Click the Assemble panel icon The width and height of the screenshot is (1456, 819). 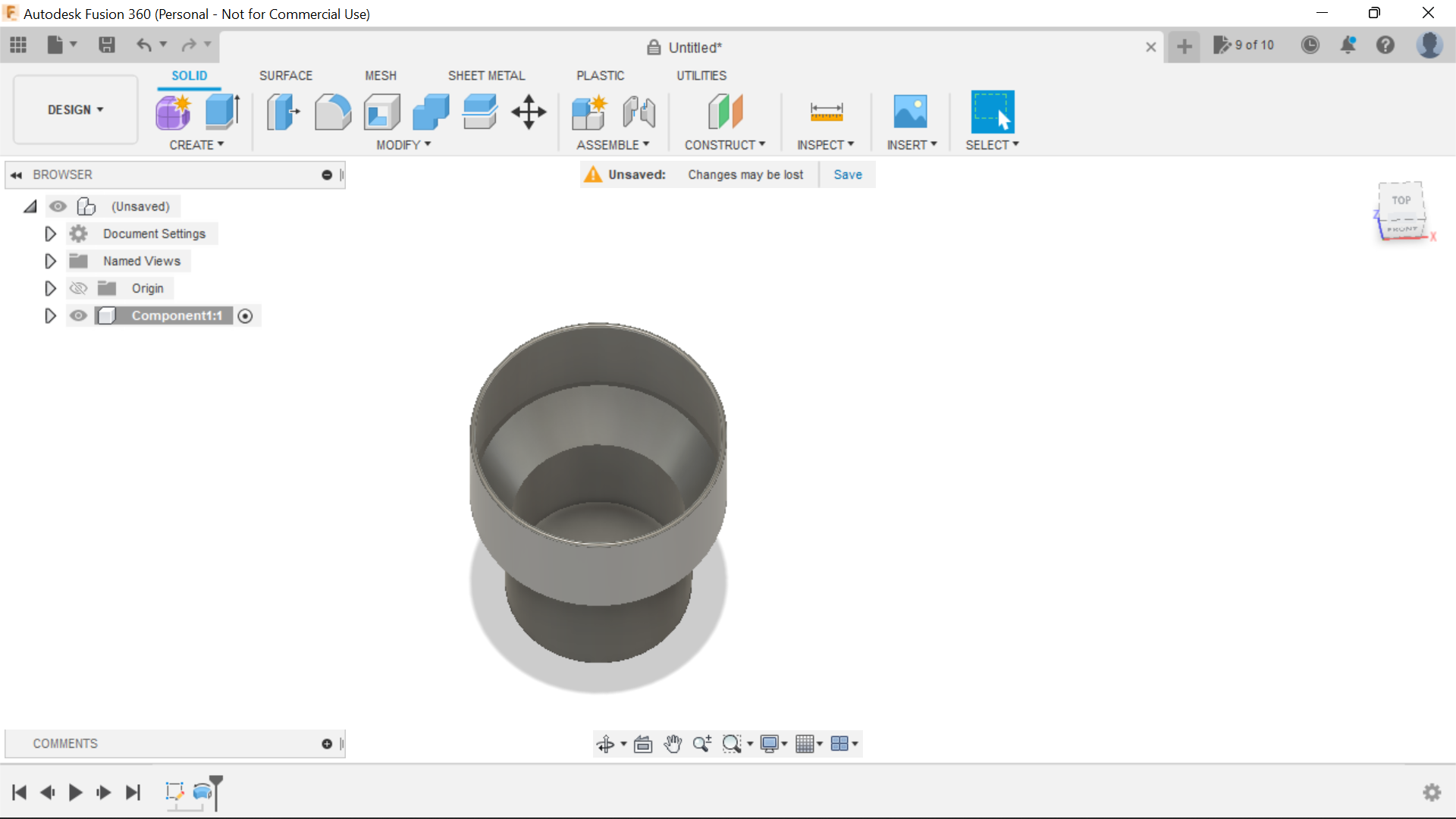(589, 111)
